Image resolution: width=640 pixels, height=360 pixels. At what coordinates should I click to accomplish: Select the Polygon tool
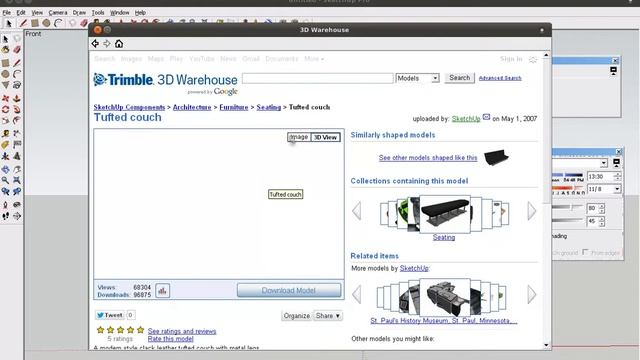(x=5, y=85)
